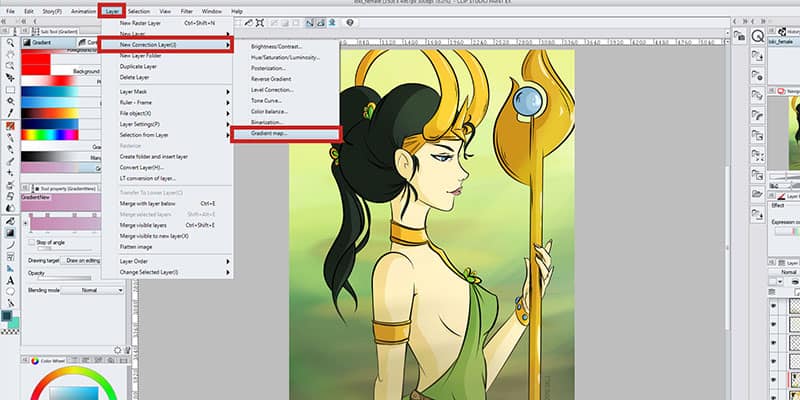Image resolution: width=800 pixels, height=400 pixels.
Task: Expand the Ruler - Frame submenu
Action: coord(167,103)
